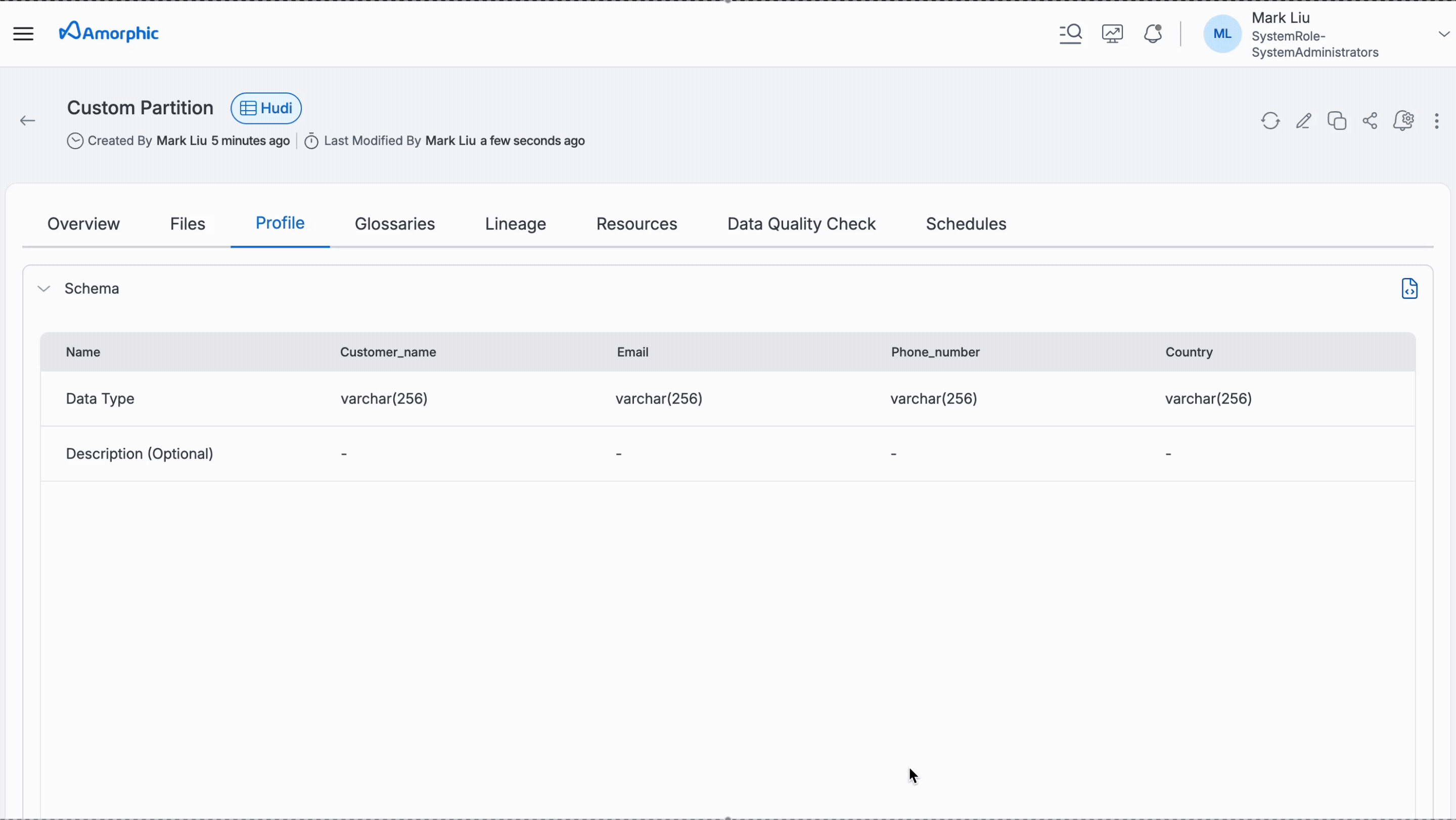Edit the dataset using the pencil icon

[1304, 120]
